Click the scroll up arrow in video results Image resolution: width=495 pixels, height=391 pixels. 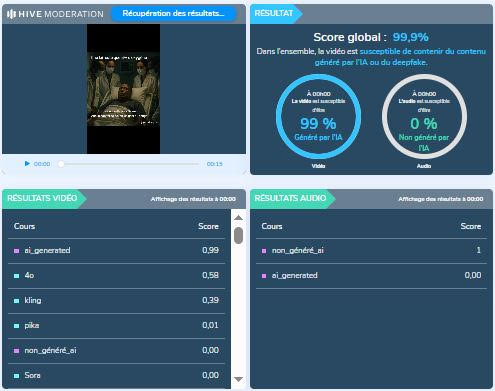[238, 218]
